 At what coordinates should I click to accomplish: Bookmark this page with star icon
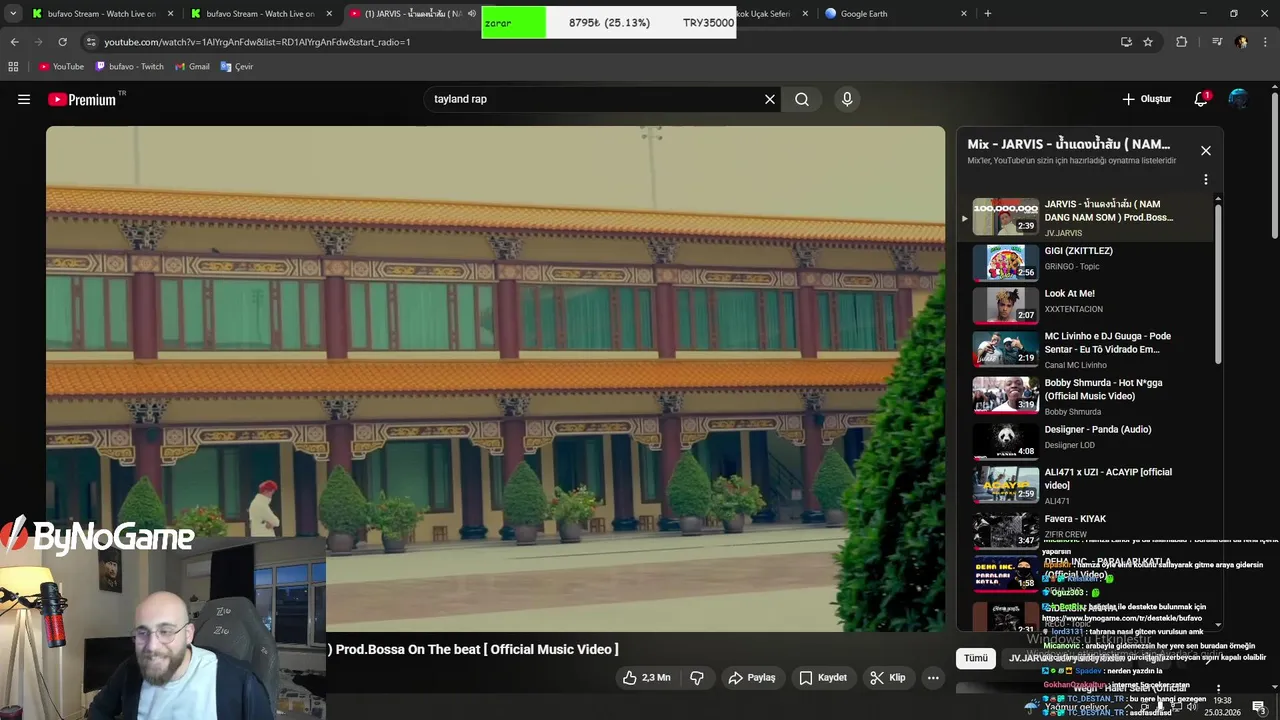[x=1148, y=42]
